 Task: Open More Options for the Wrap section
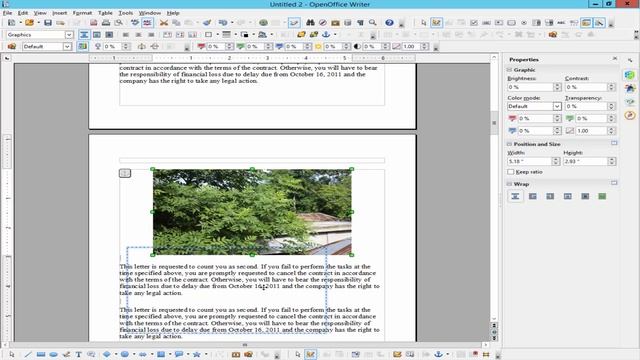pos(614,183)
